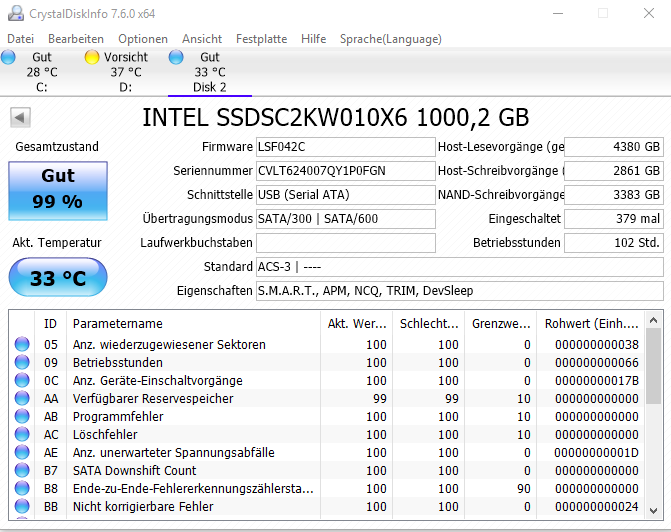Viewport: 671px width, 532px height.
Task: Click the 33 °C temperature button
Action: tap(58, 277)
